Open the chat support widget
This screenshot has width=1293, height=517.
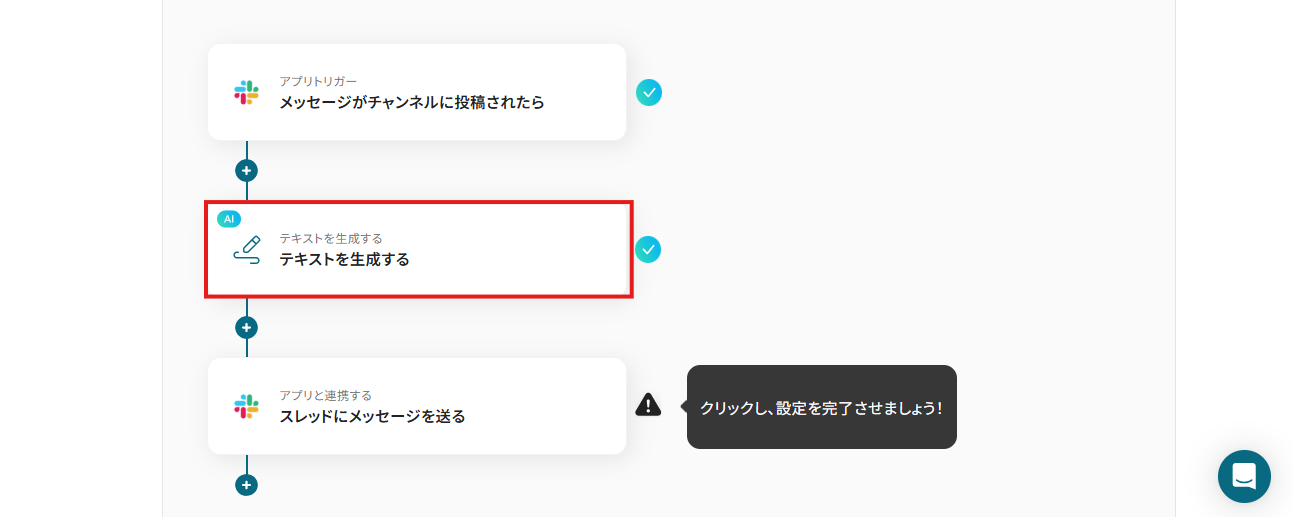coord(1244,476)
